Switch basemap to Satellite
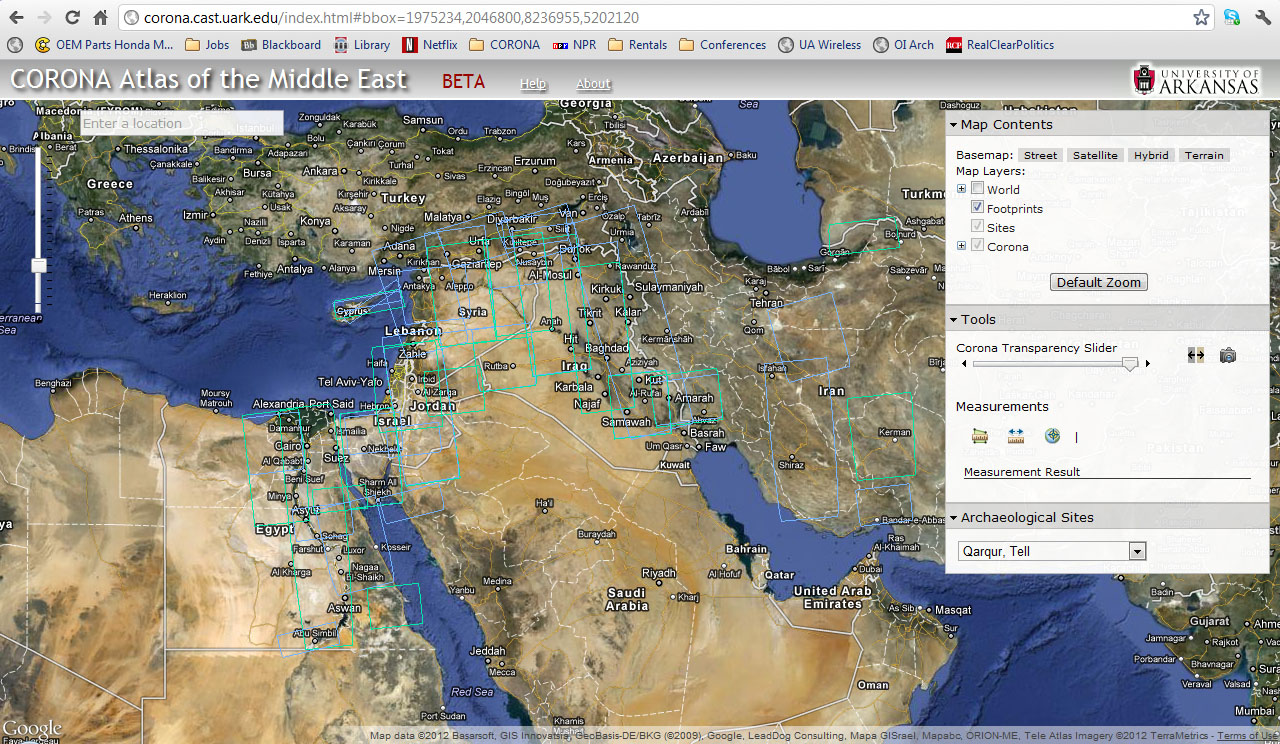The width and height of the screenshot is (1280, 744). (x=1095, y=155)
